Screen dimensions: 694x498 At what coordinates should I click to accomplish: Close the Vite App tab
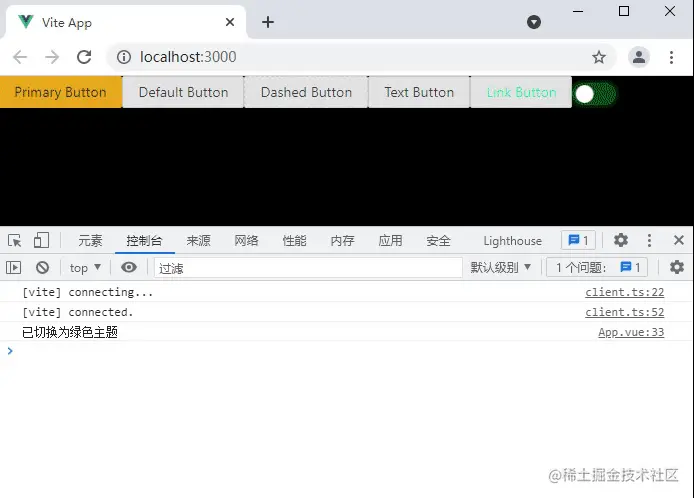pyautogui.click(x=230, y=22)
